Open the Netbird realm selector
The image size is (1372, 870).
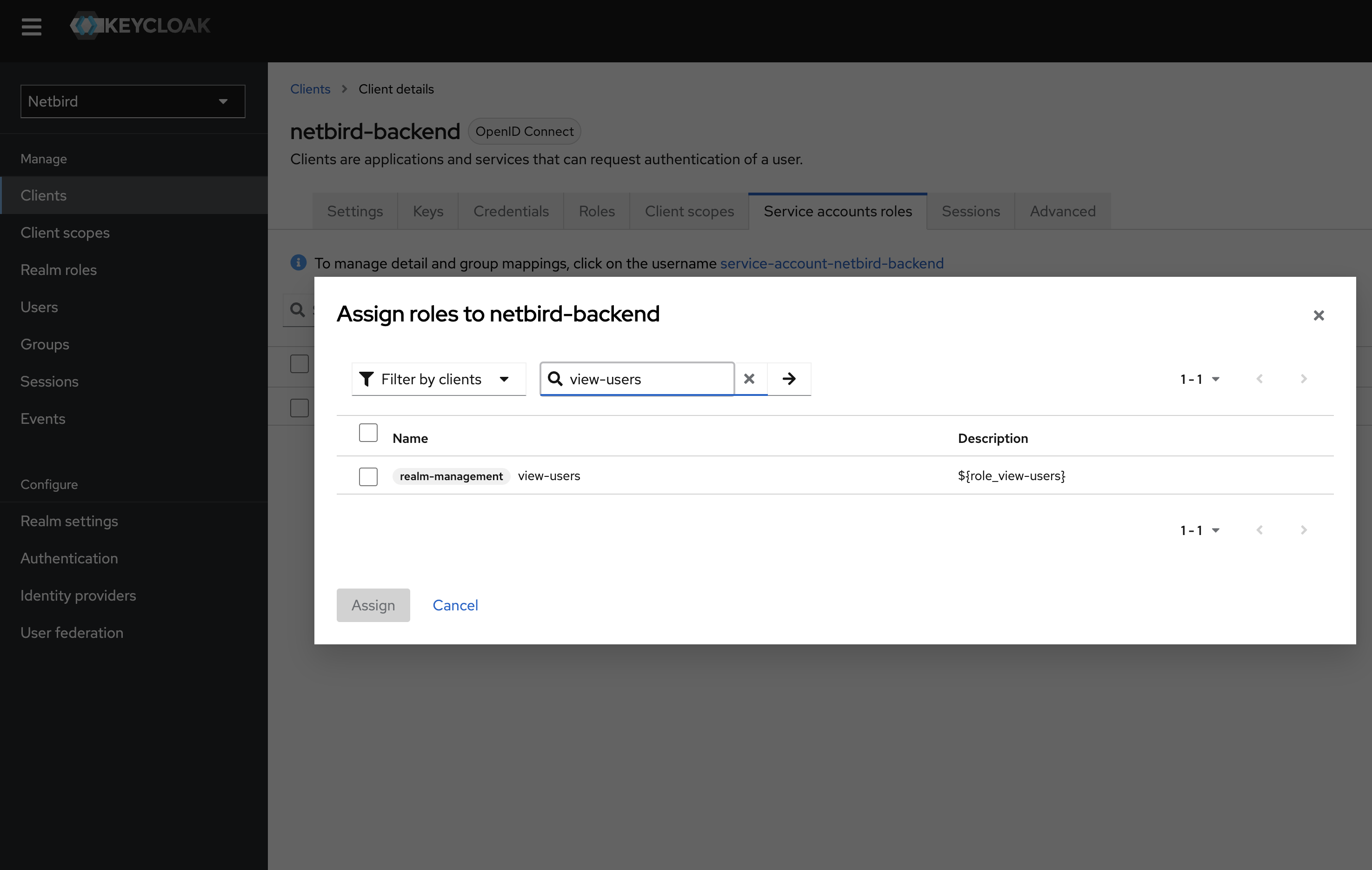[133, 101]
